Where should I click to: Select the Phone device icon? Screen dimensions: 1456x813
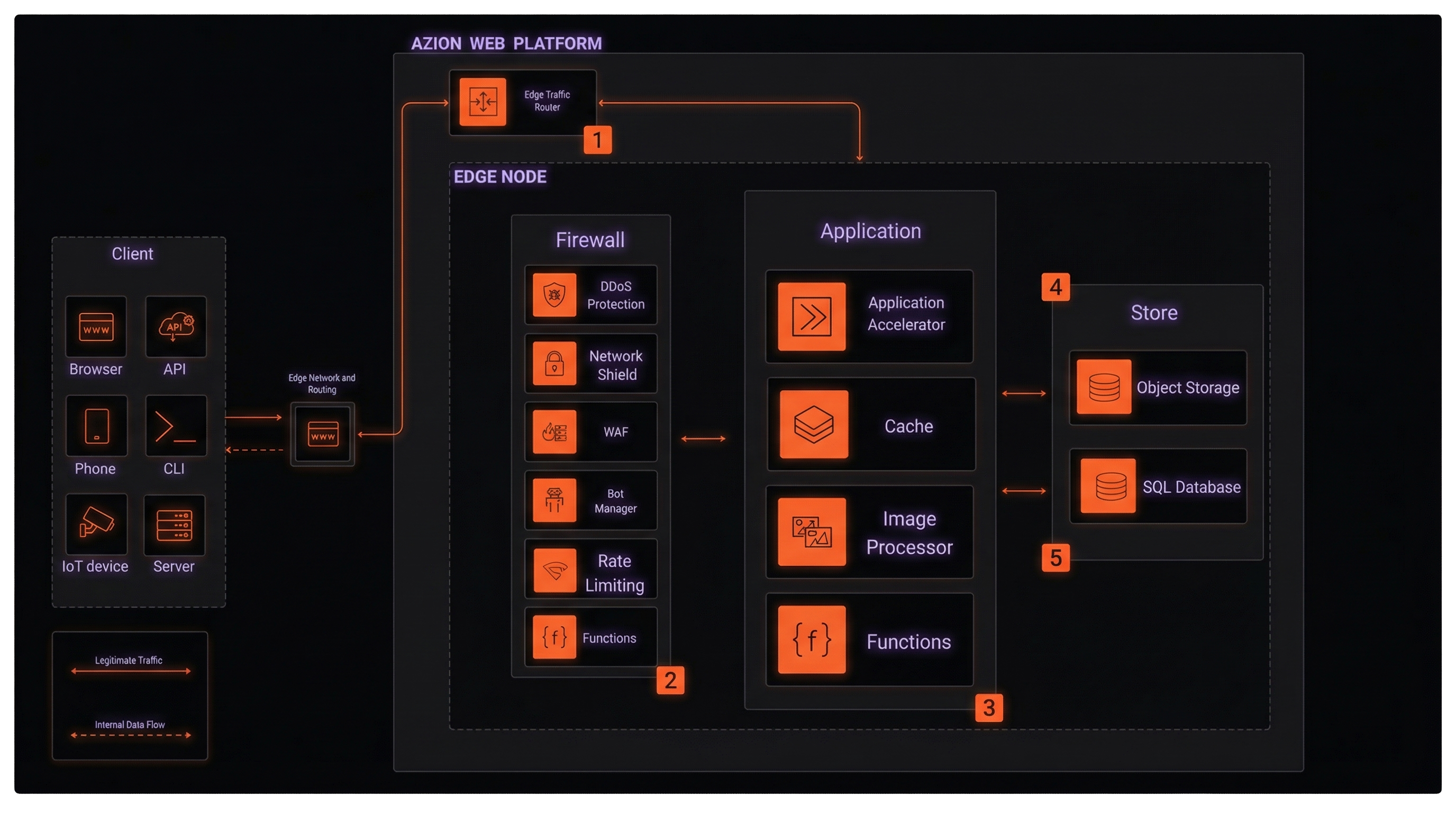tap(97, 426)
